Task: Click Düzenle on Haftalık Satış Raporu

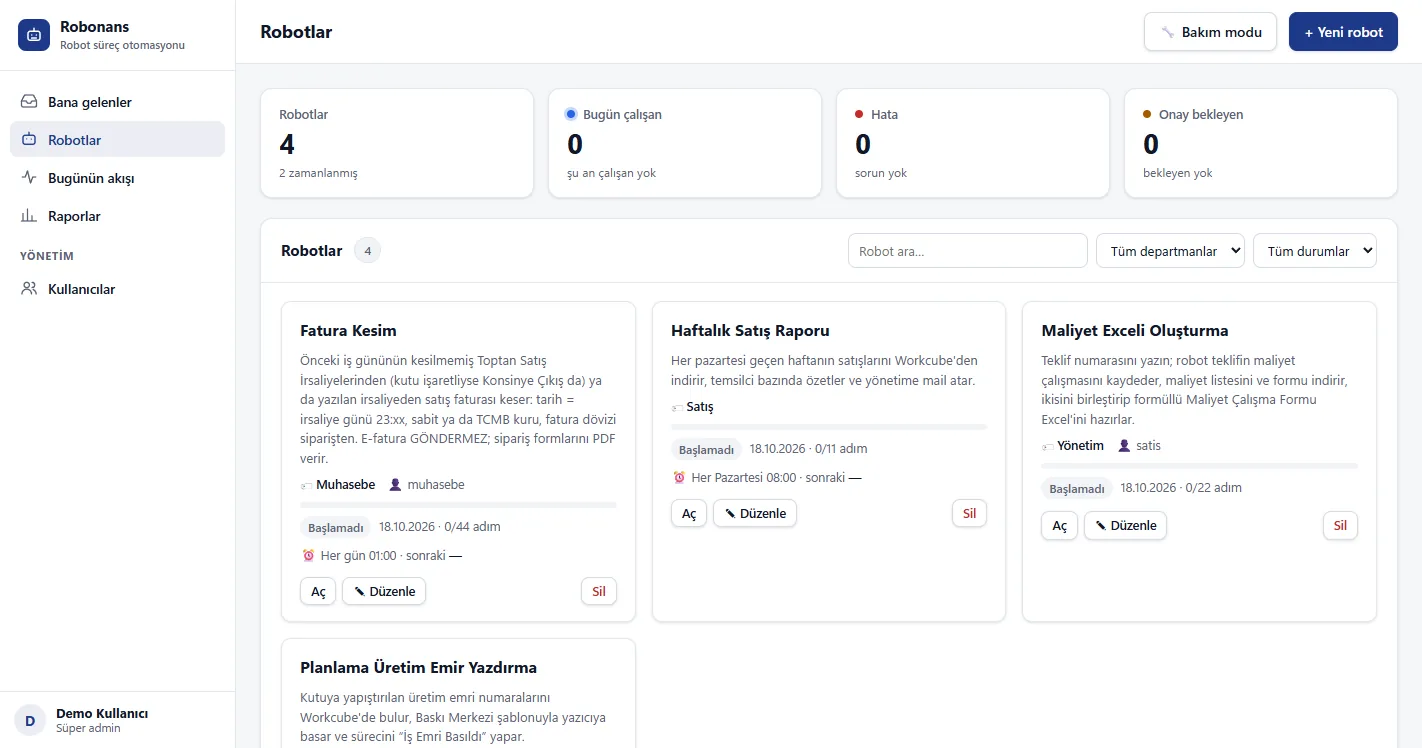Action: pos(755,513)
